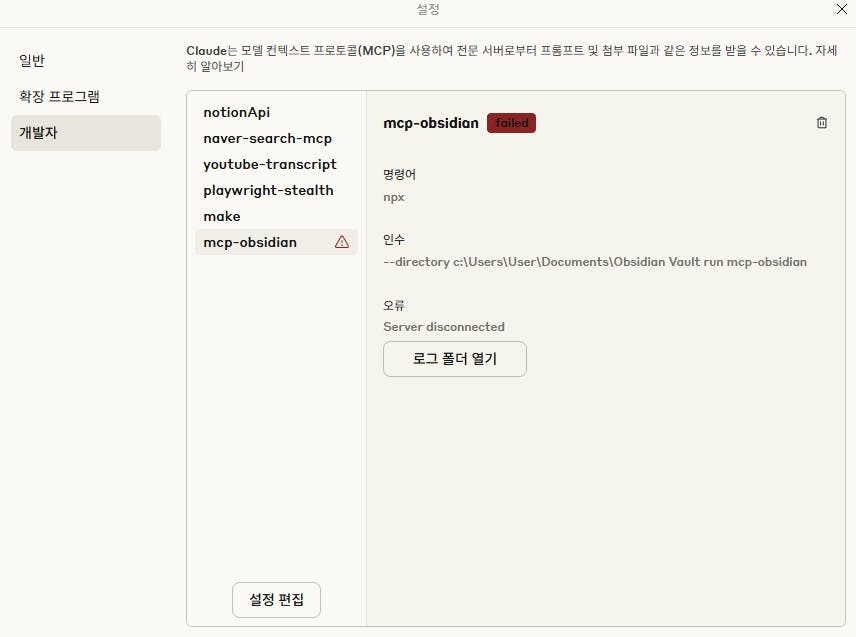Click the 오류 label
Image resolution: width=856 pixels, height=637 pixels.
click(394, 305)
